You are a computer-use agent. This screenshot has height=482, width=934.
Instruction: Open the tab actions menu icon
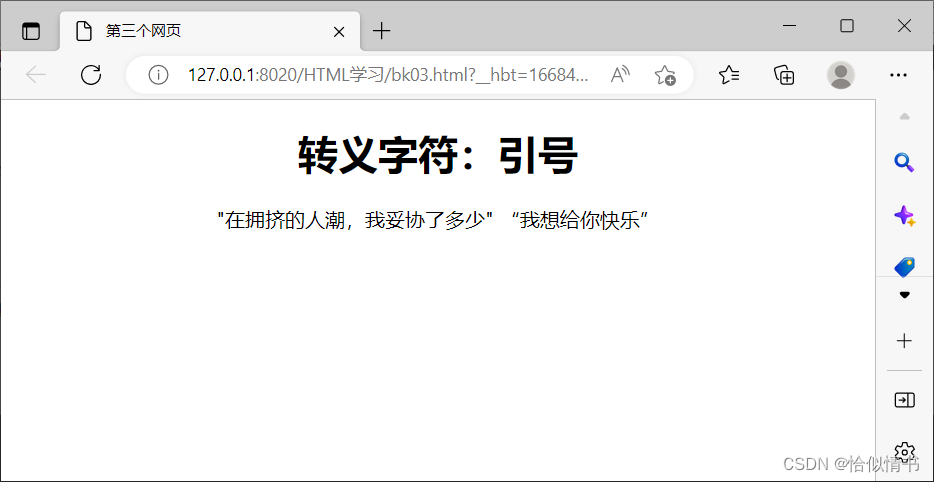31,31
